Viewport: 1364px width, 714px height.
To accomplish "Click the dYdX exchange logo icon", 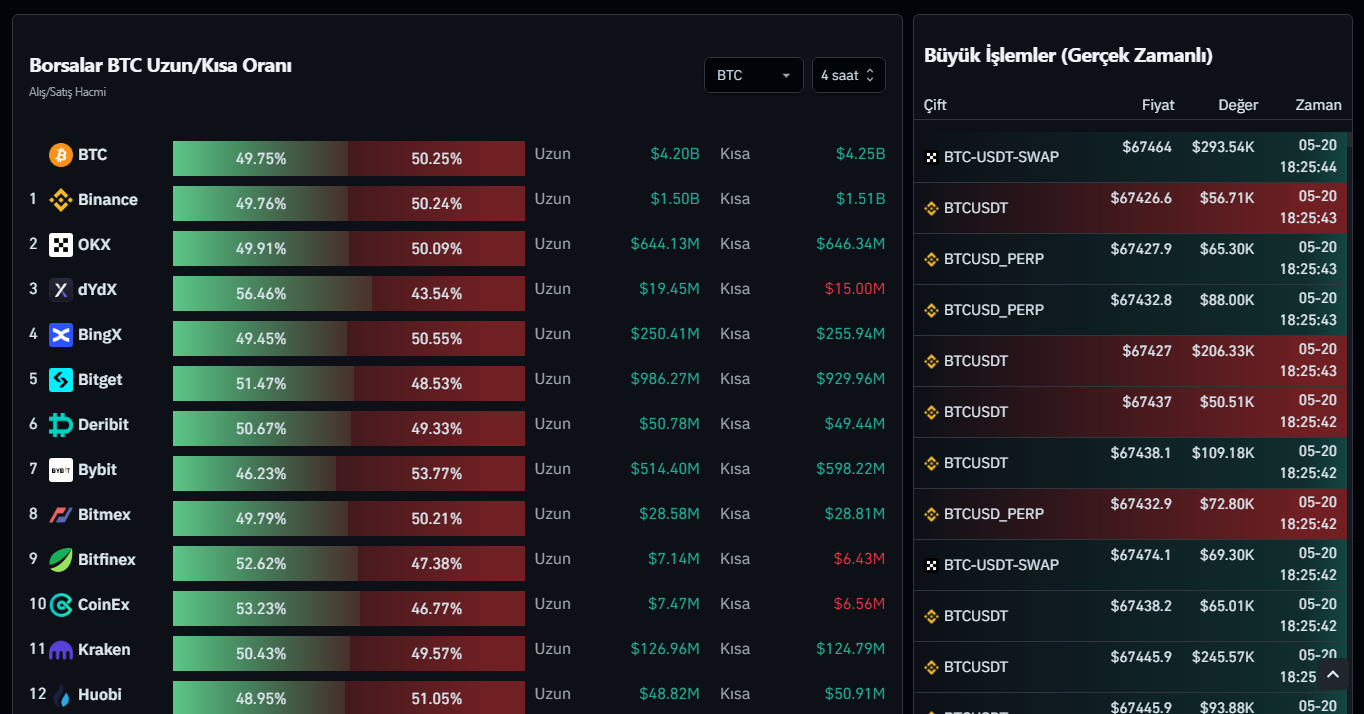I will [61, 290].
